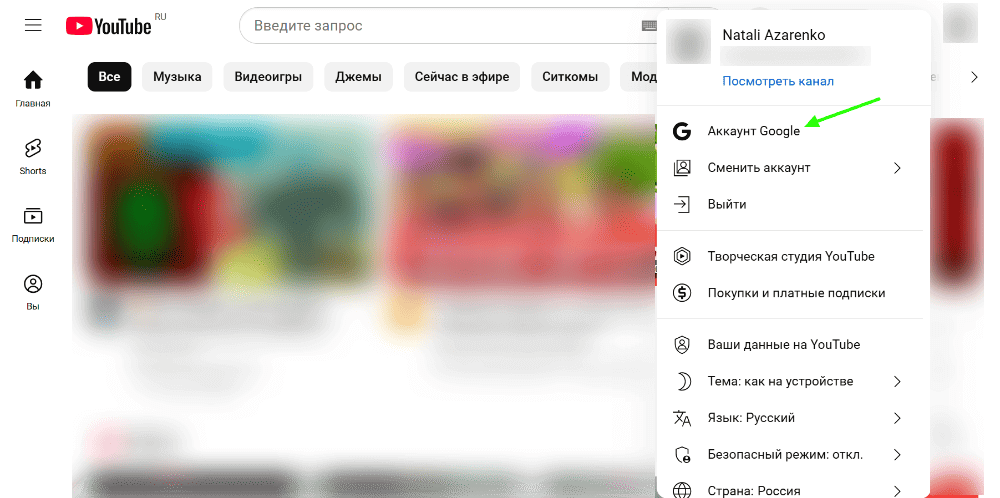
Task: Open the on-screen keyboard icon in search
Action: [x=649, y=26]
